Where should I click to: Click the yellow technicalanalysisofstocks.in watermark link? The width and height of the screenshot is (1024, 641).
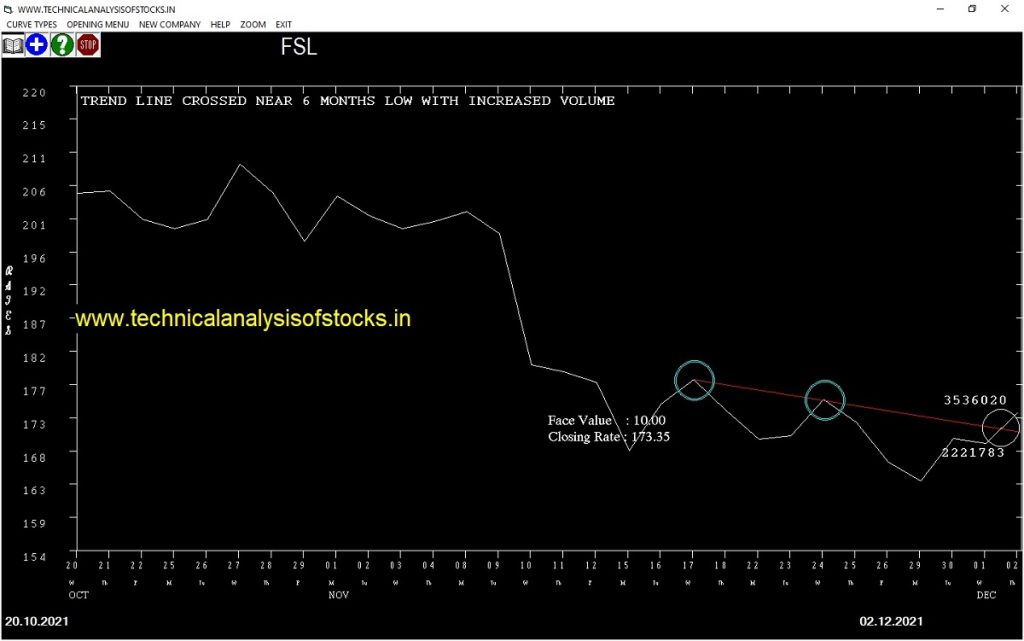point(243,319)
